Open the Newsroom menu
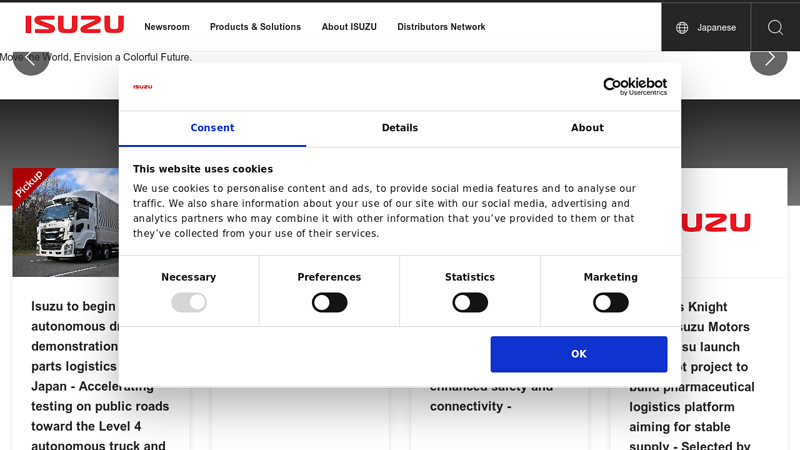Image resolution: width=800 pixels, height=450 pixels. pyautogui.click(x=167, y=27)
